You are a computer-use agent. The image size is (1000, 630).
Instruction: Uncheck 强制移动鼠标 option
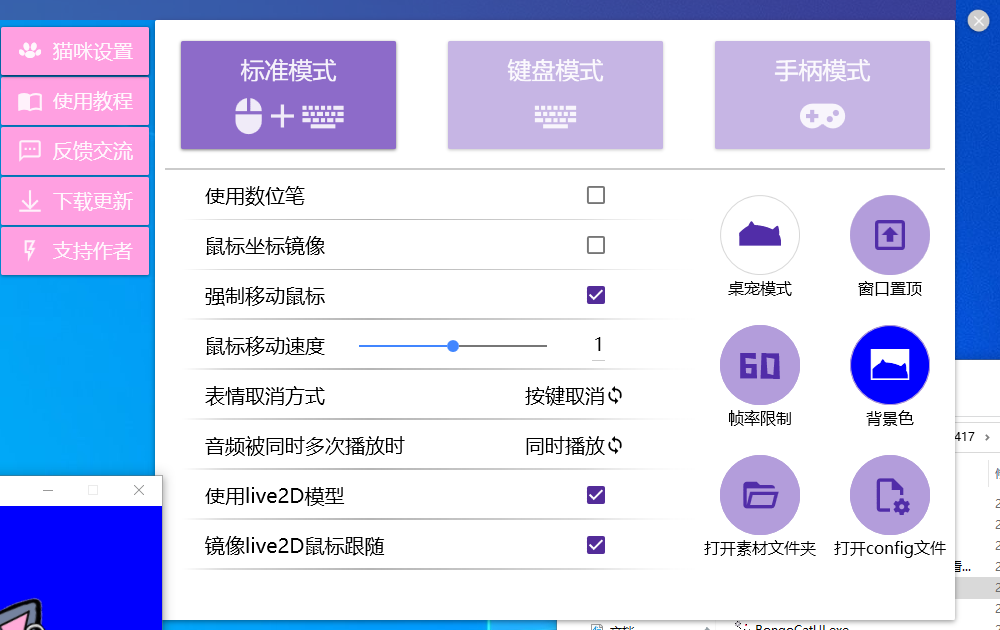596,295
